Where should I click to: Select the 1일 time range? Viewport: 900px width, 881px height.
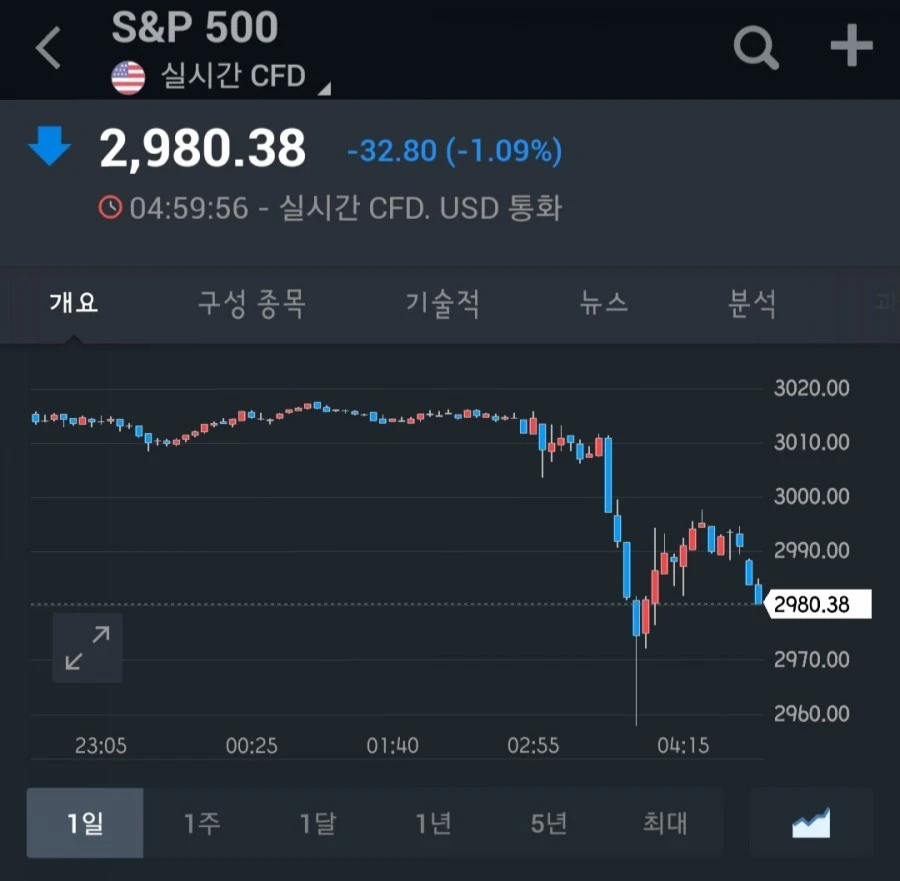(85, 822)
